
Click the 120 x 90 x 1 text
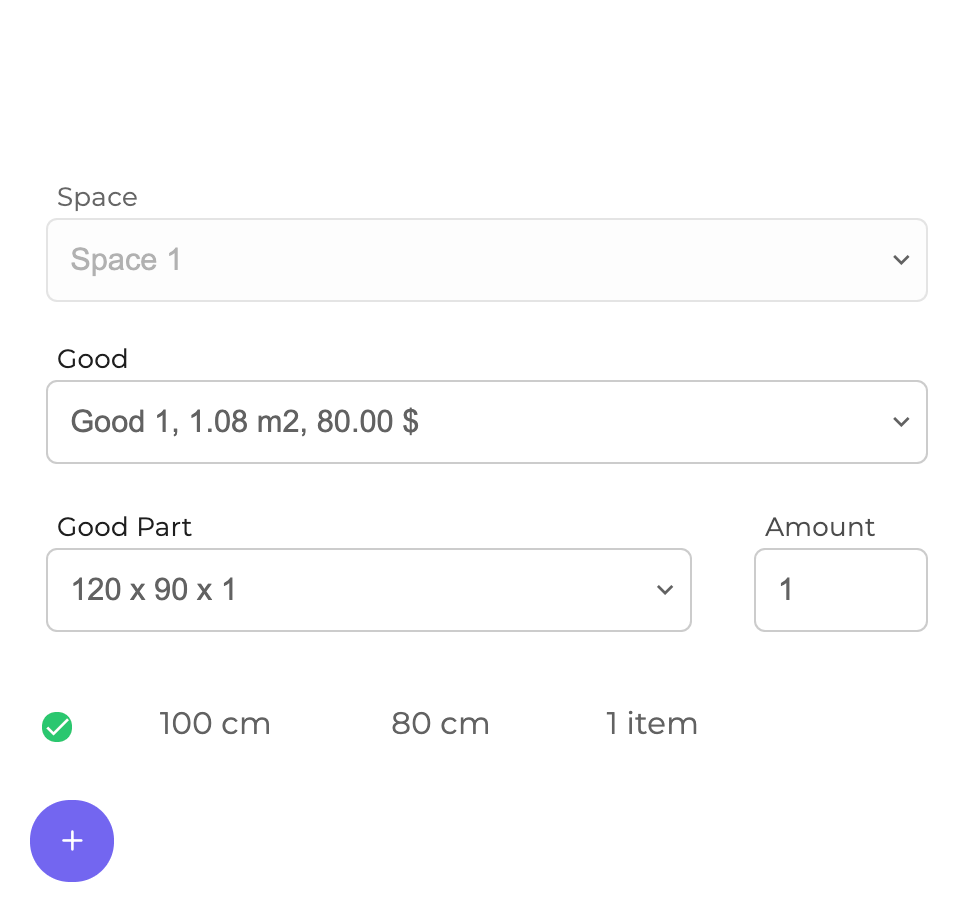[153, 590]
